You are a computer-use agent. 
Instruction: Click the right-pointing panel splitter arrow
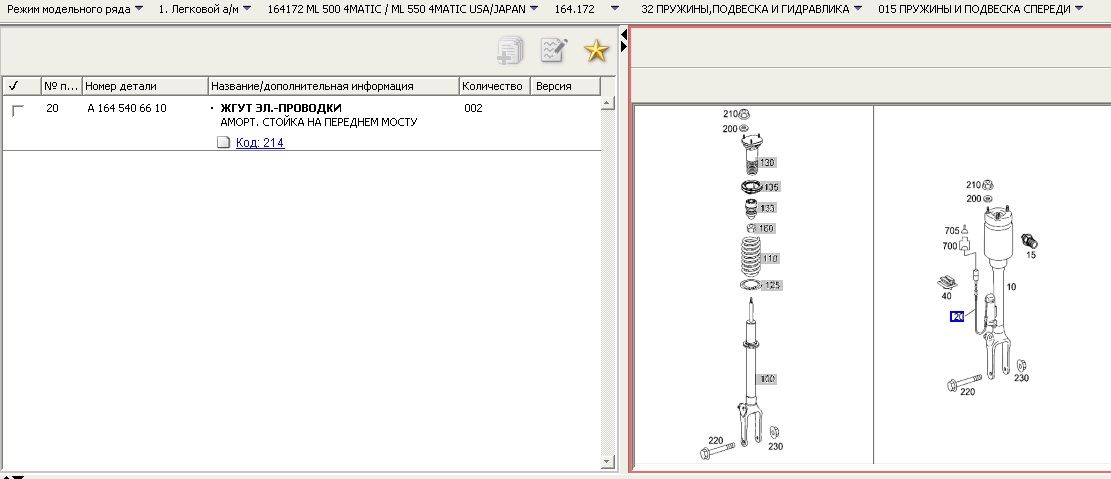(624, 47)
